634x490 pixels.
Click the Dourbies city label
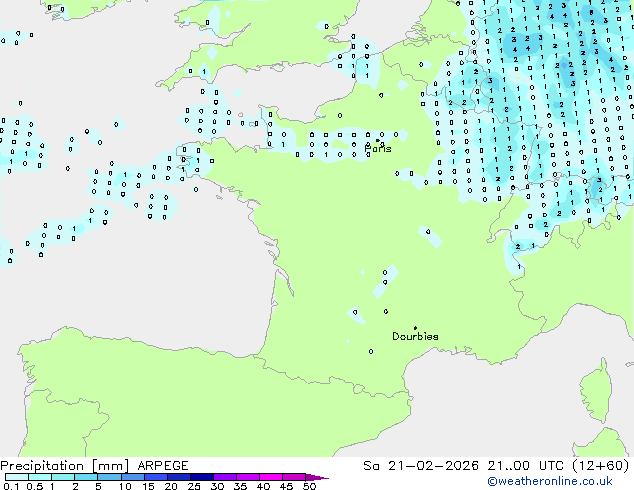pos(415,336)
